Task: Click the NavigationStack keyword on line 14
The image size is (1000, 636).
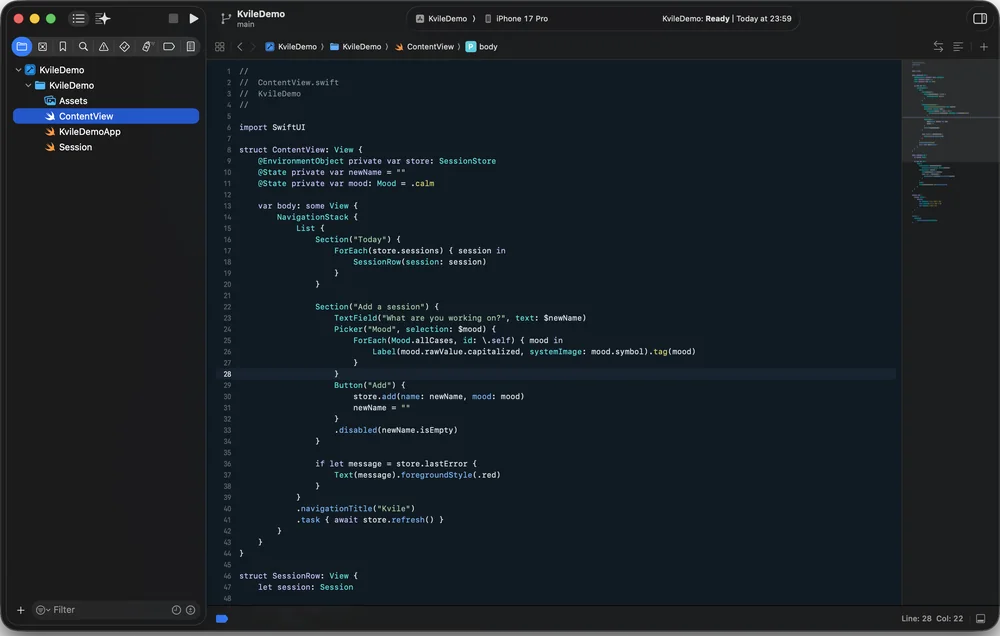Action: click(x=312, y=217)
